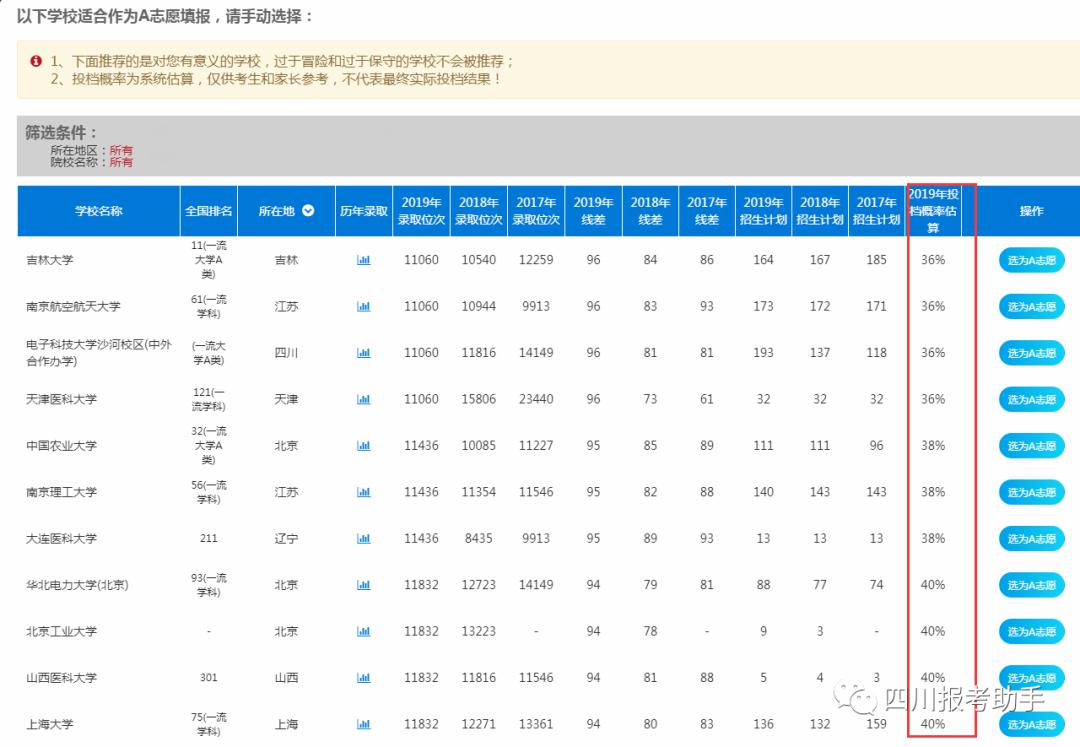Screen dimensions: 1080x747
Task: Click the 2017年招生计划 column header
Action: [876, 211]
